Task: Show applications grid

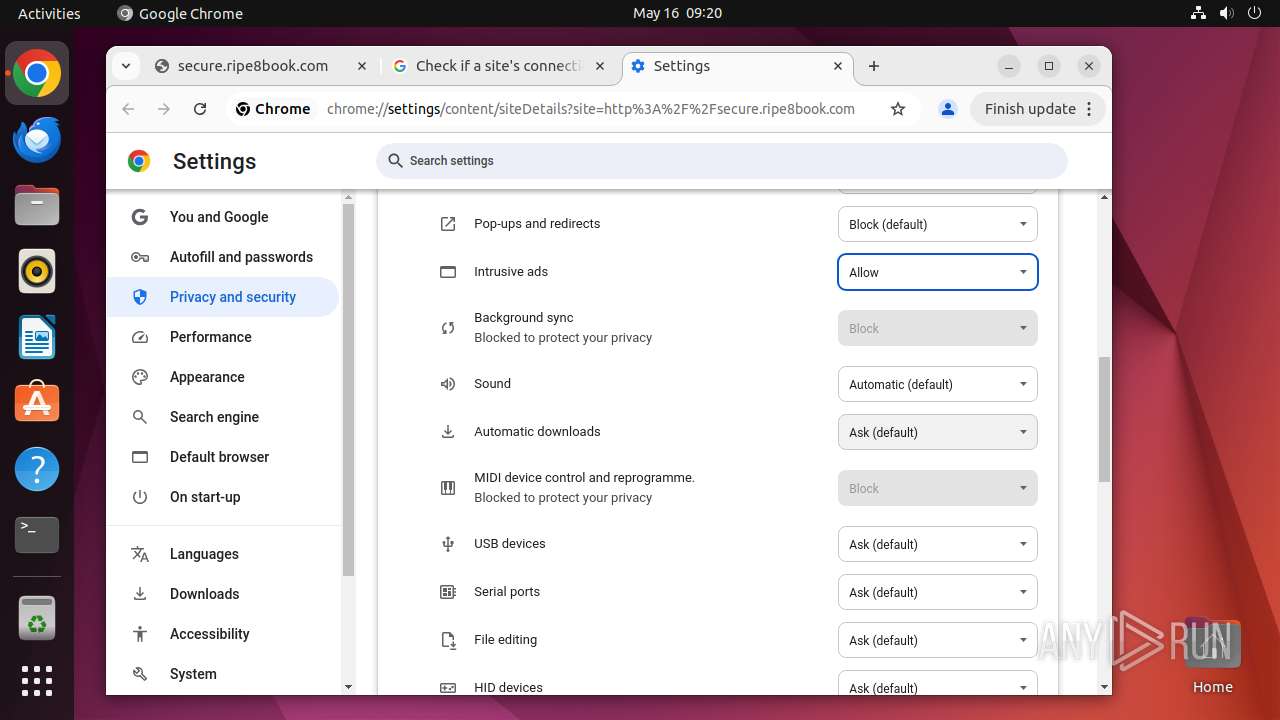Action: click(x=37, y=681)
